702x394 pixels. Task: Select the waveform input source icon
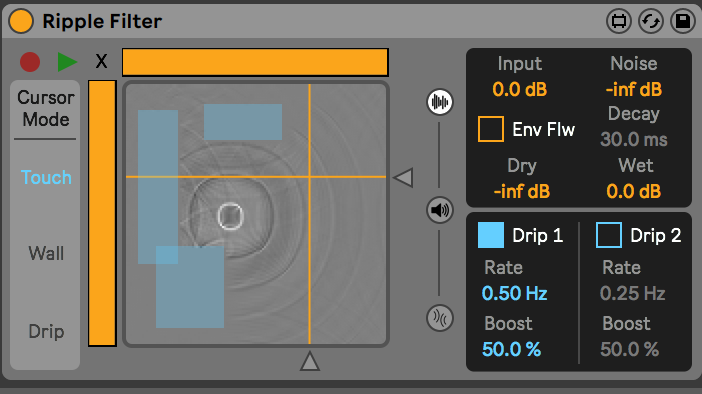[x=440, y=102]
